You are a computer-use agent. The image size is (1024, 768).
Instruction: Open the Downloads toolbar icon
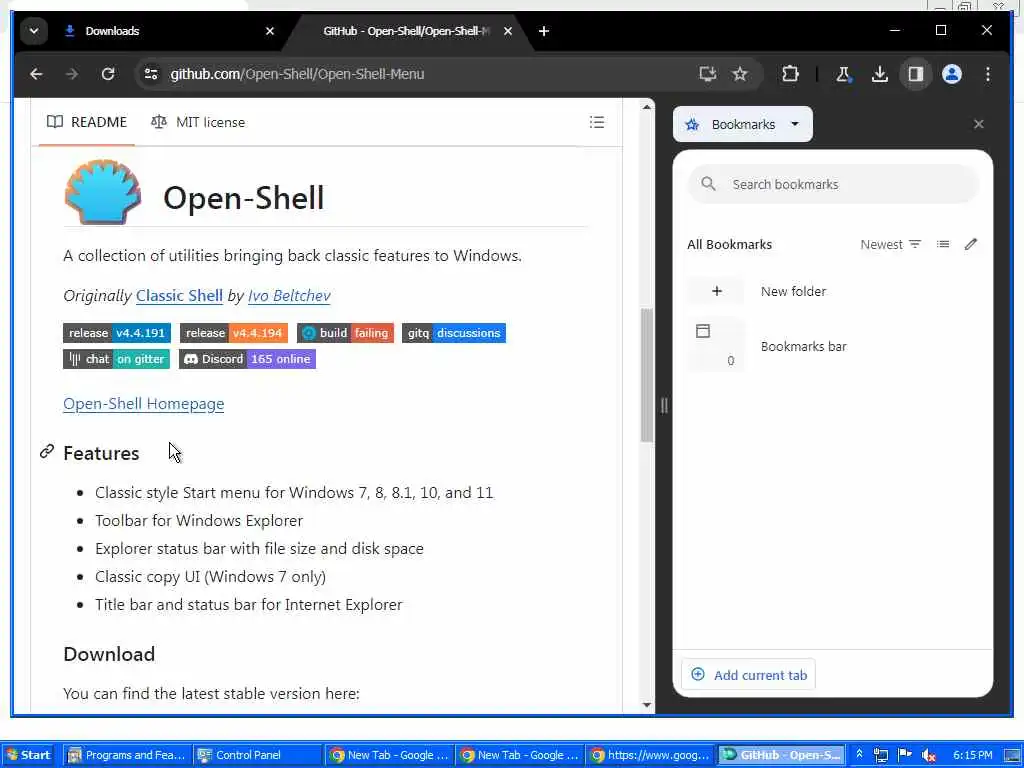[x=879, y=74]
